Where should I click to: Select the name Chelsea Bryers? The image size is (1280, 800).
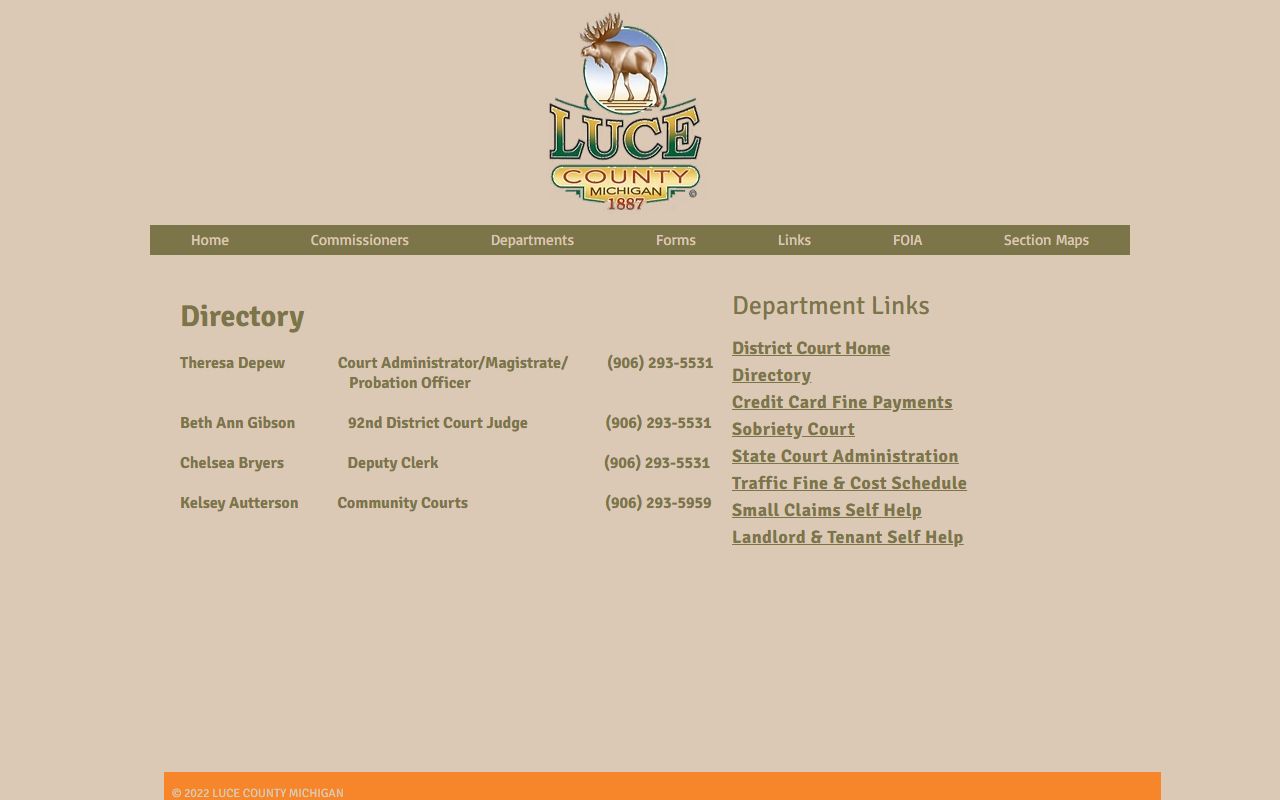232,463
